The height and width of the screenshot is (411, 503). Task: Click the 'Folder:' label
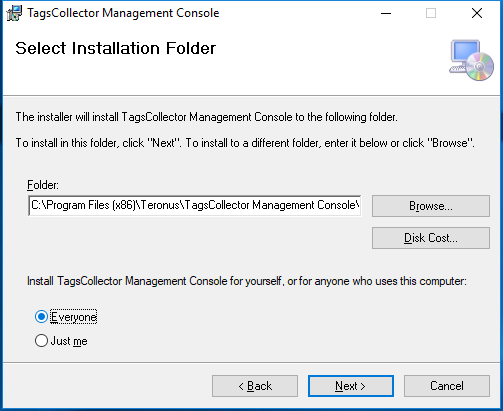pos(43,185)
